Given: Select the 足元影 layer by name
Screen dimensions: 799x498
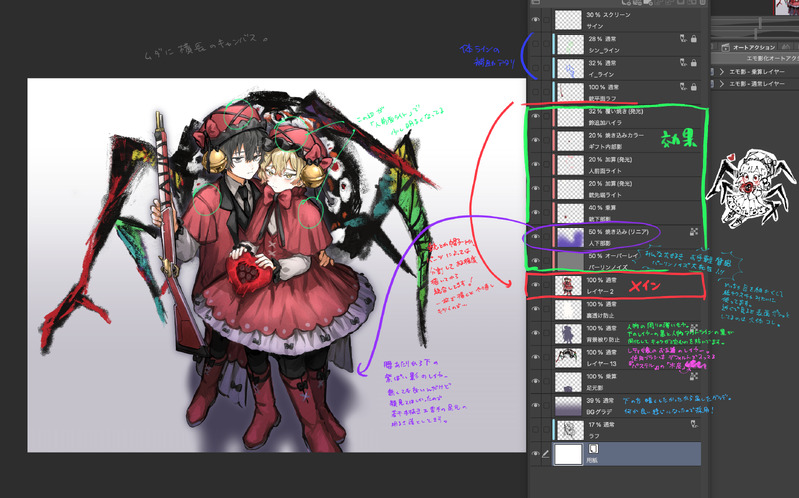Looking at the screenshot, I should point(597,388).
